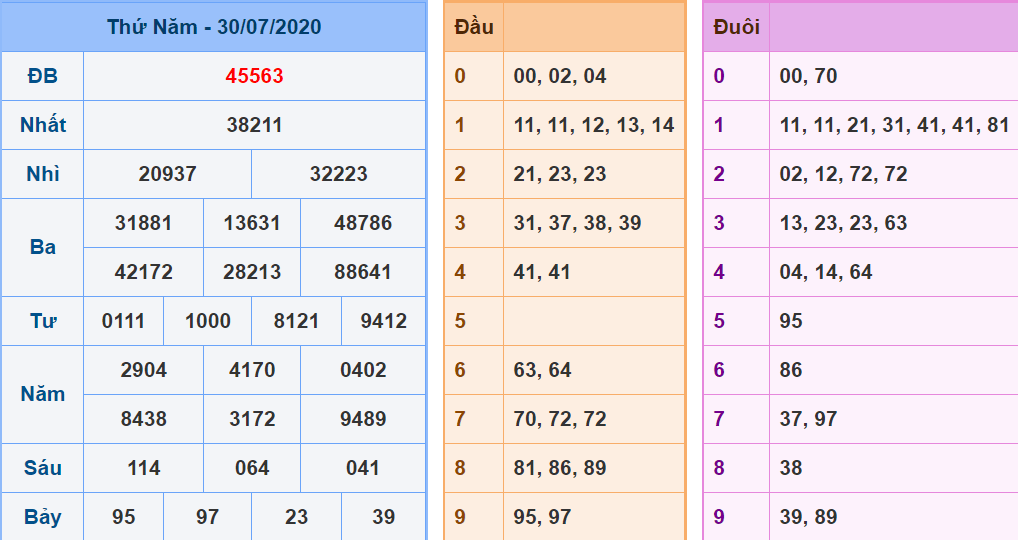Screen dimensions: 1018x540
Task: Click the Bảy prize row label
Action: tap(42, 517)
